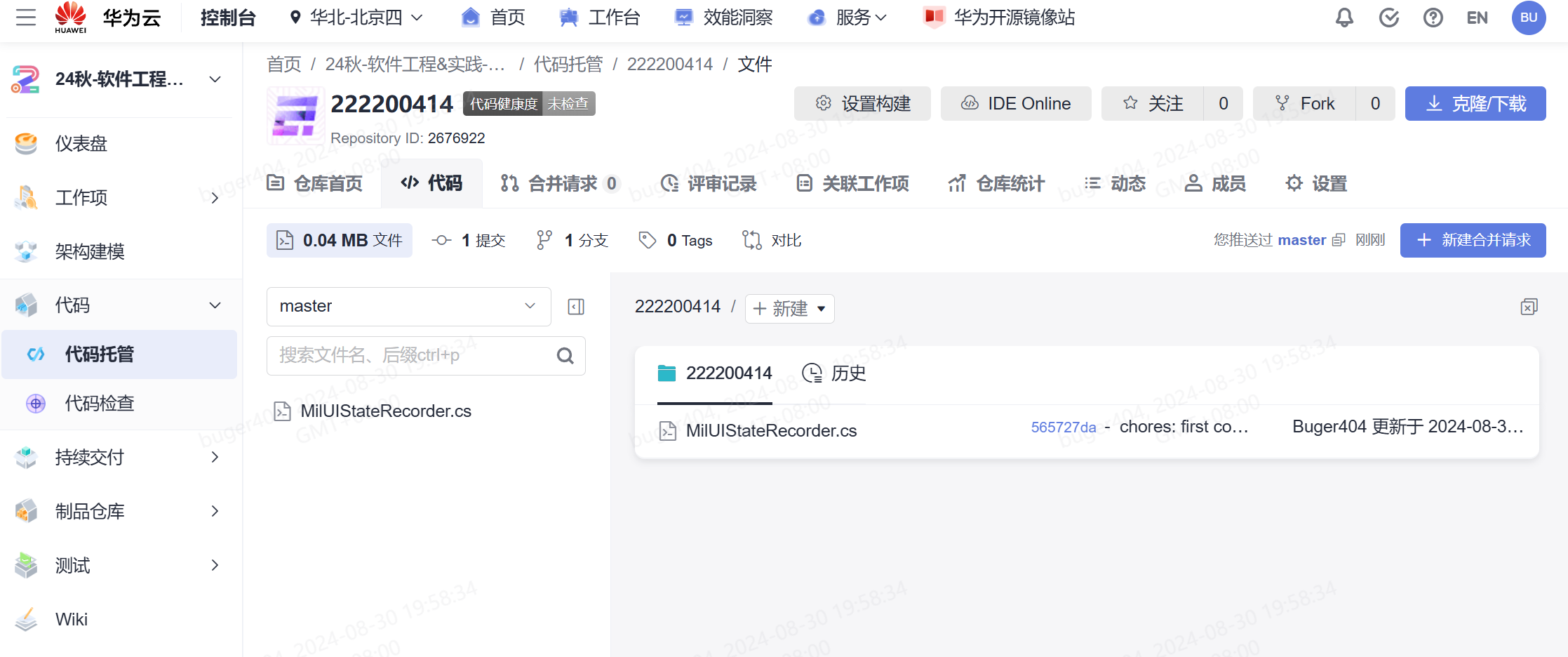Switch to 评审记录 tab
The image size is (1568, 657).
click(709, 184)
